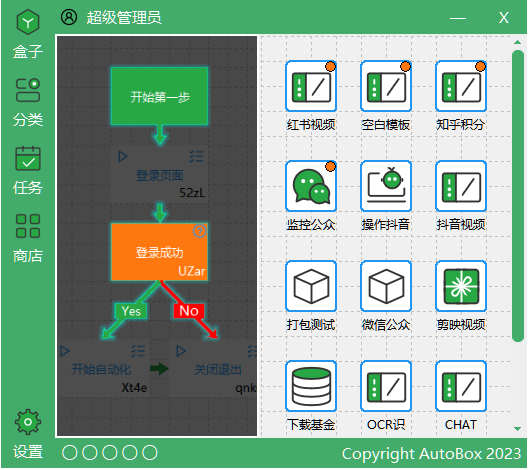Click the 登录页面 step title
This screenshot has width=529, height=470.
click(x=160, y=175)
